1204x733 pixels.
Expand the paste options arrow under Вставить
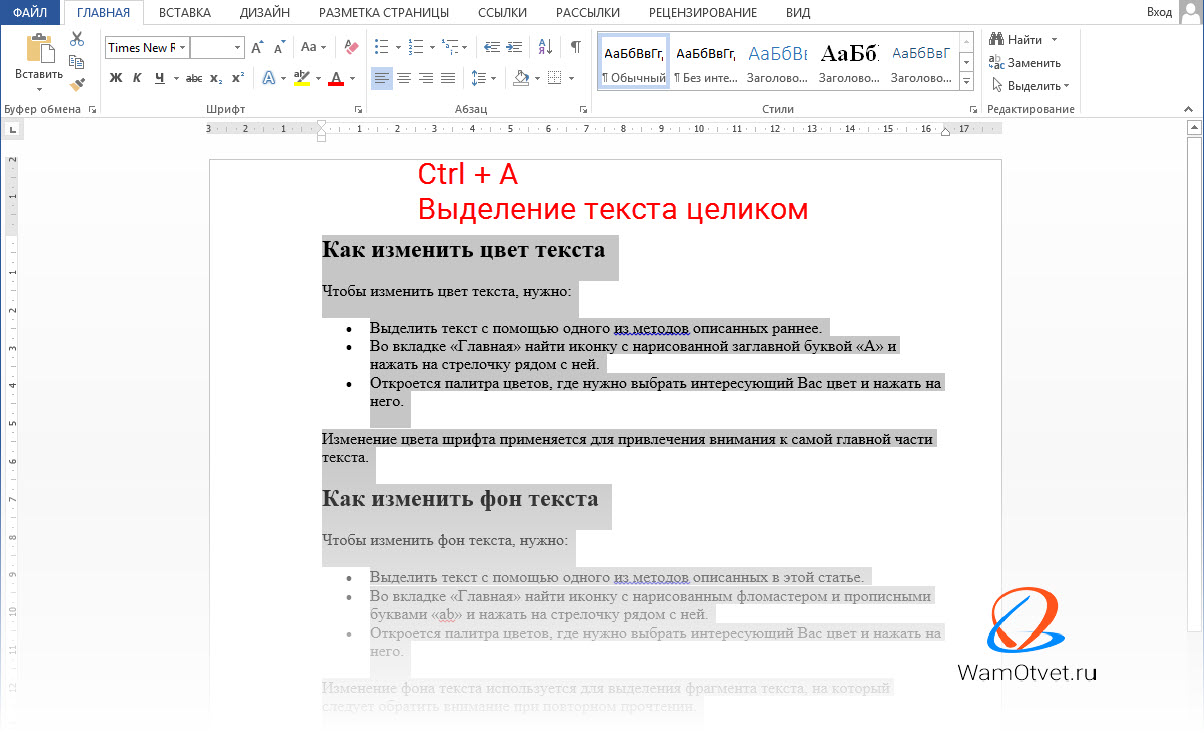point(40,88)
